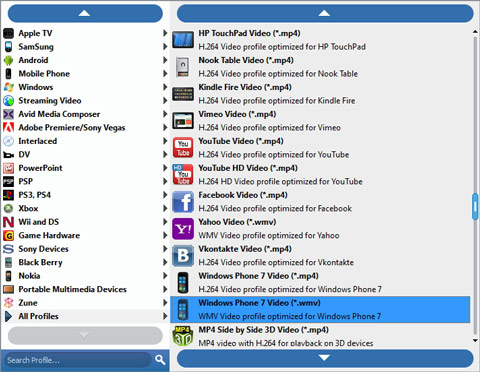The height and width of the screenshot is (372, 480).
Task: Select Facebook Video (*.mp4) title text
Action: [243, 195]
